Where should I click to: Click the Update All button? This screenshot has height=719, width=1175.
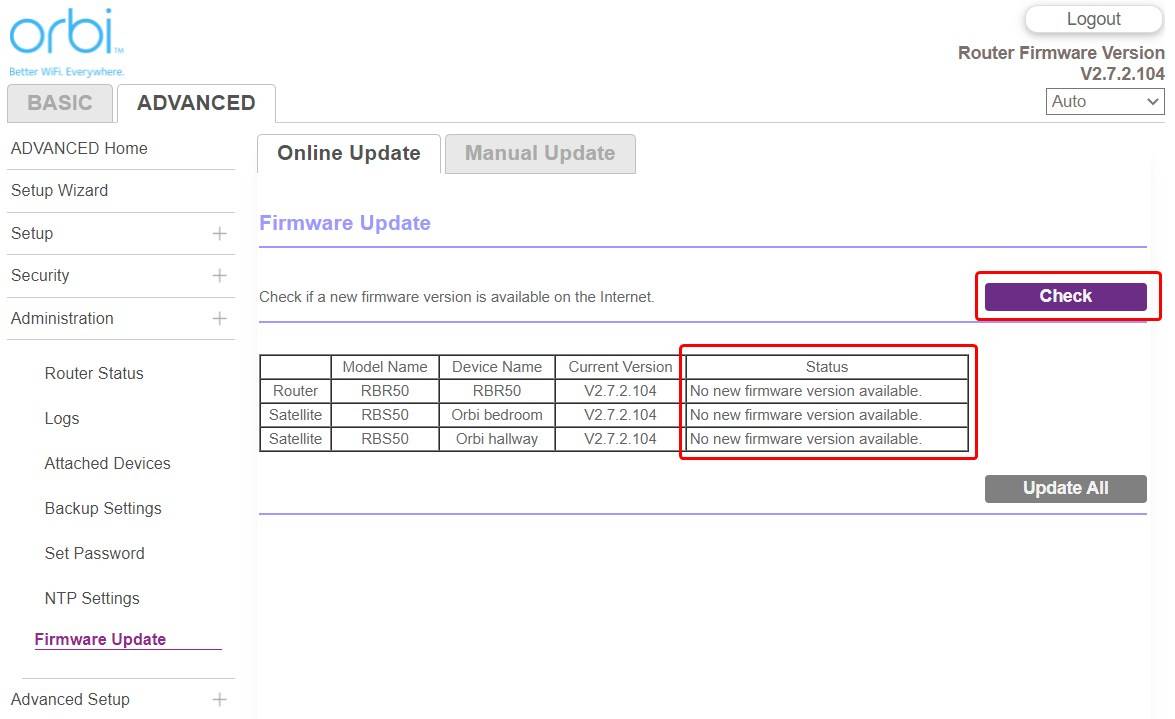(x=1065, y=488)
